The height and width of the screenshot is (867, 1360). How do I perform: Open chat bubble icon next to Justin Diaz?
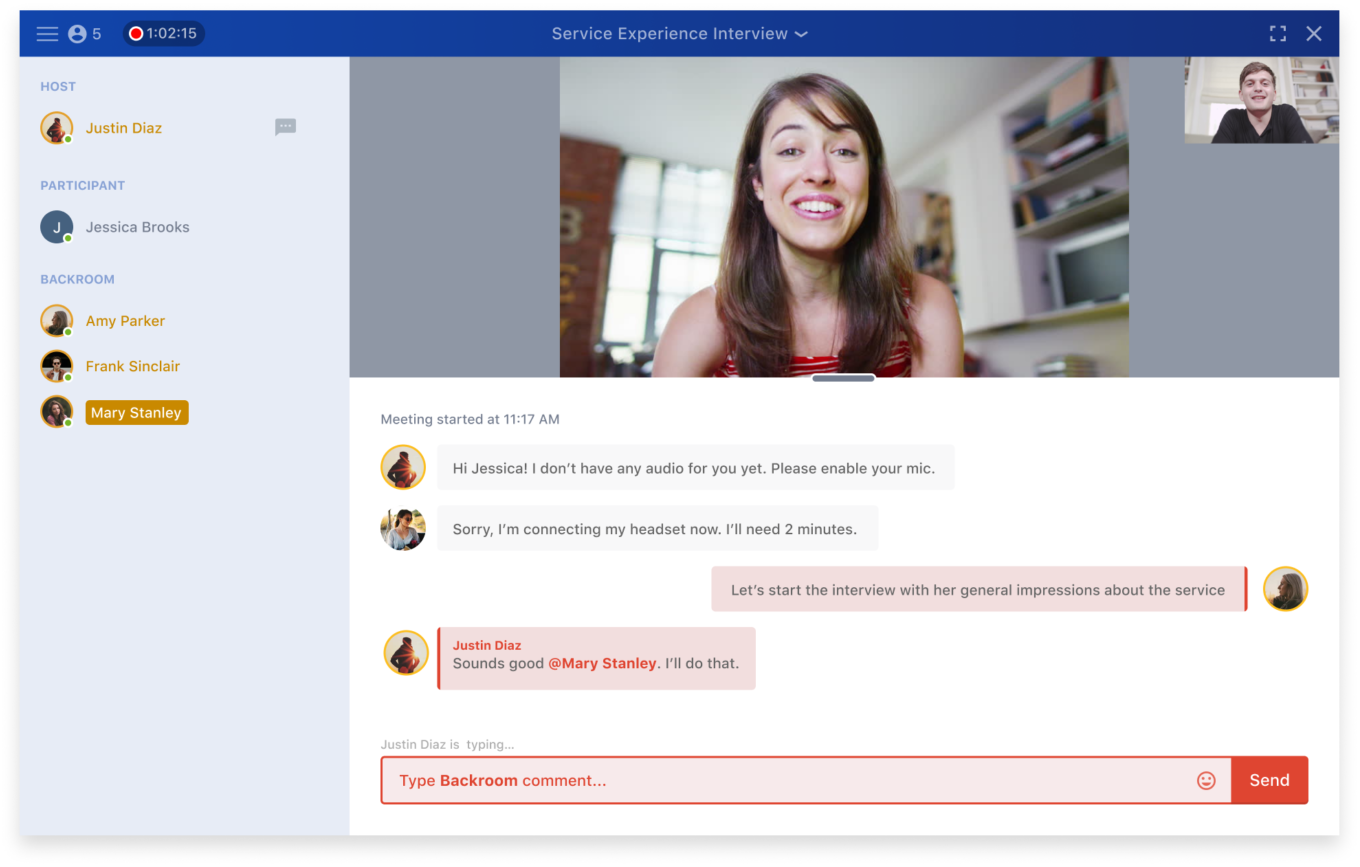286,127
